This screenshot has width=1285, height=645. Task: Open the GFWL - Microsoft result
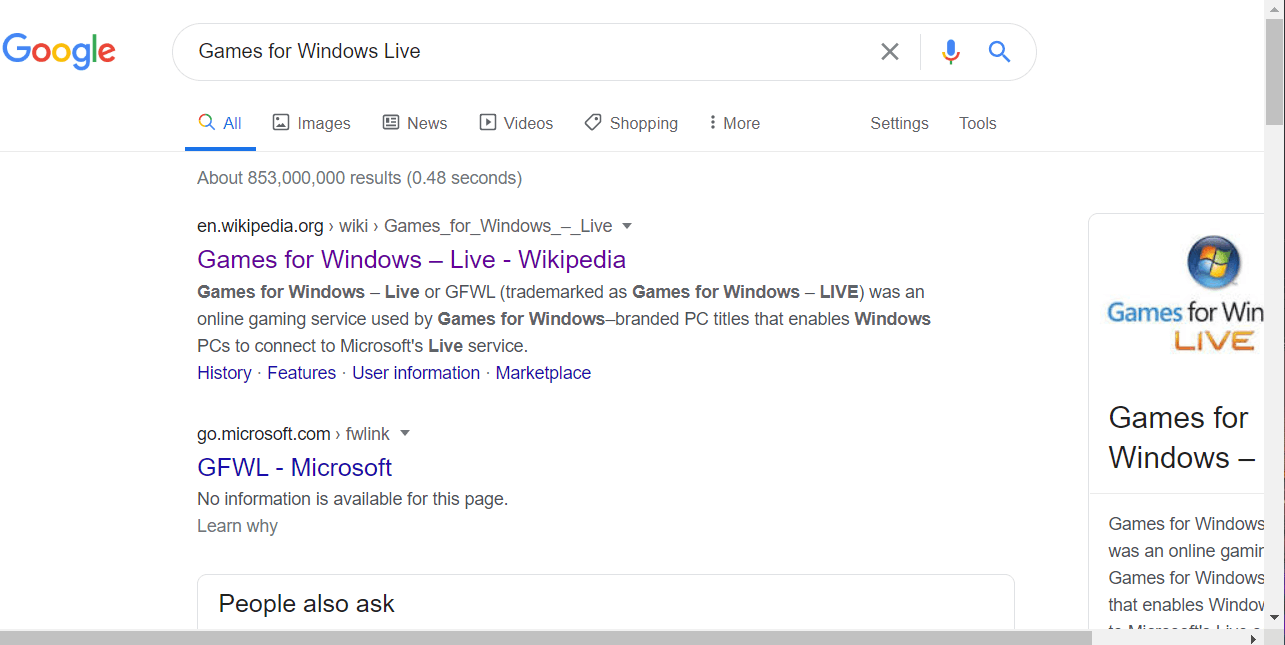pyautogui.click(x=294, y=467)
